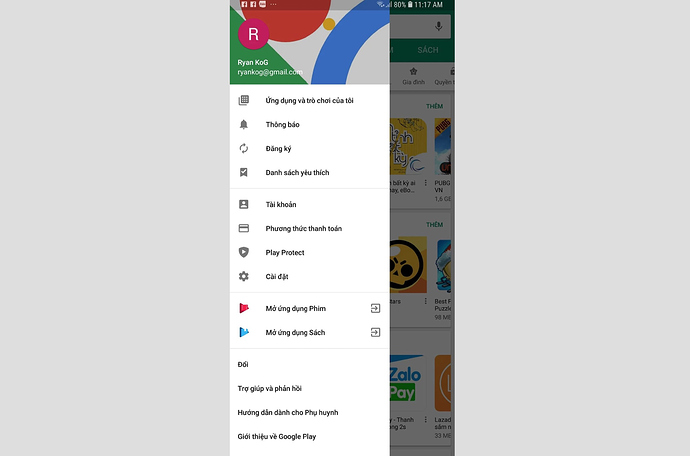Open Mở ứng dụng Sách entry
Image resolution: width=690 pixels, height=456 pixels.
pyautogui.click(x=310, y=332)
